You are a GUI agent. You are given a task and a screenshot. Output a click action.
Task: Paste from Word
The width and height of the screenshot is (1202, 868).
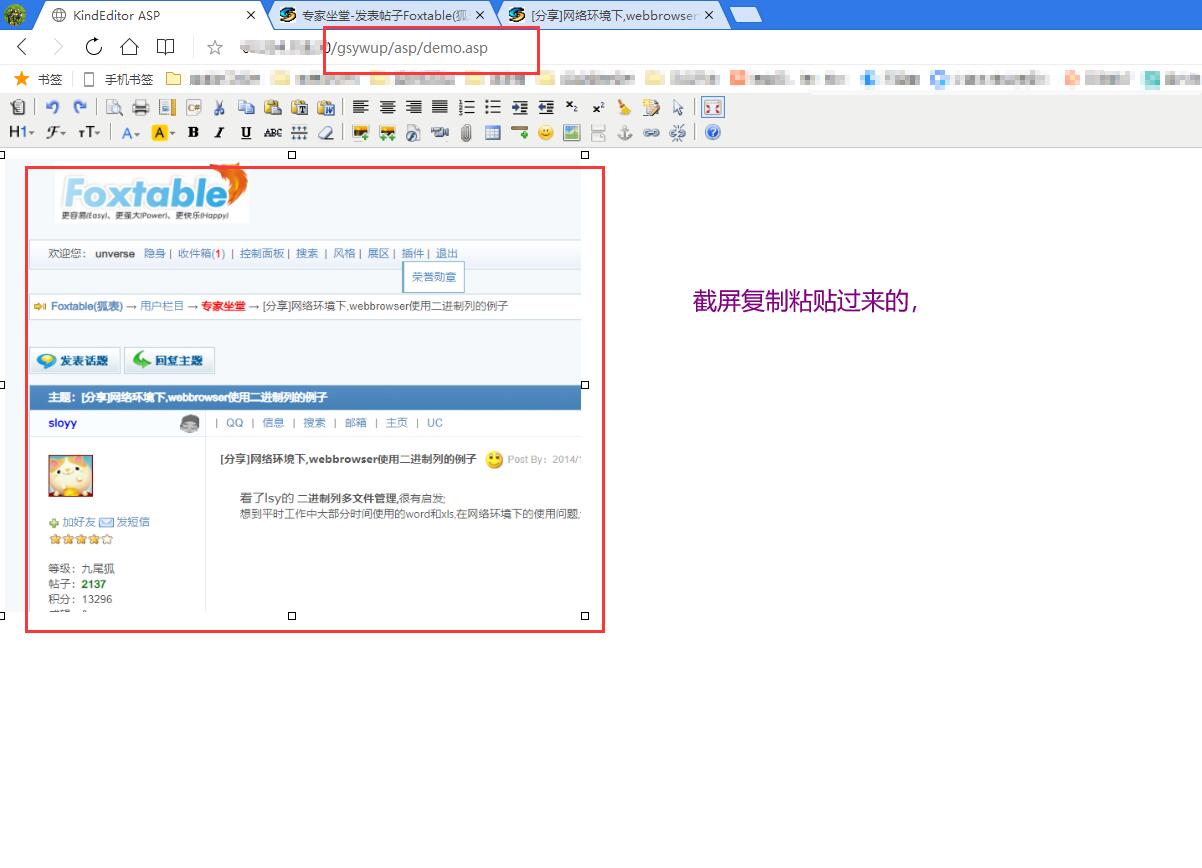click(x=325, y=107)
